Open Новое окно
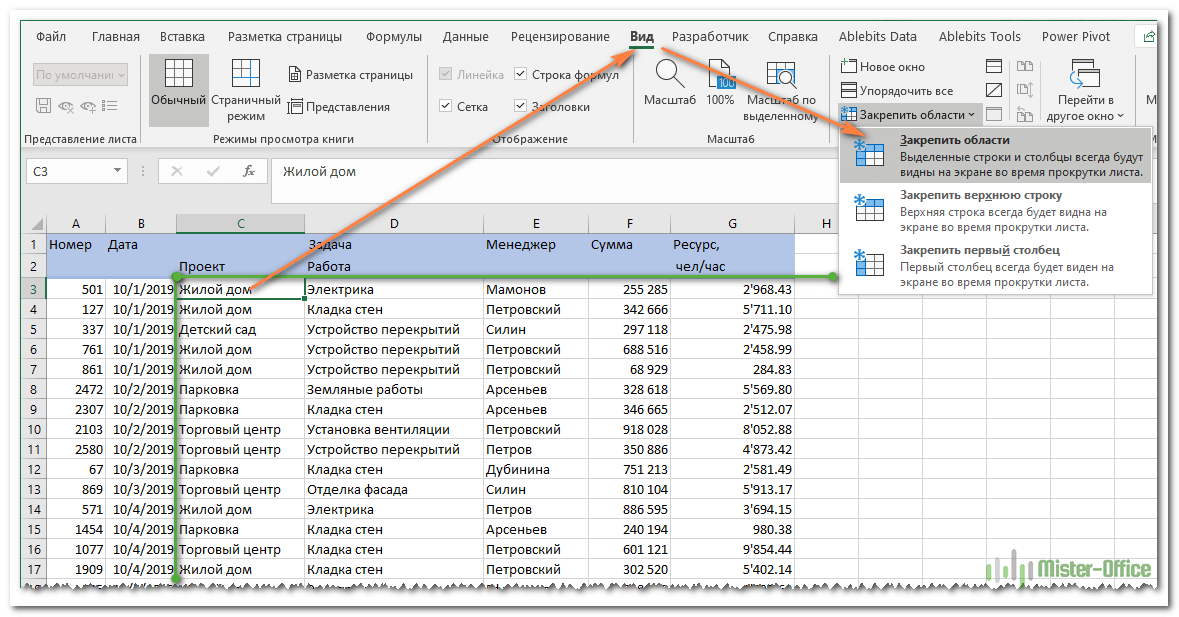Screen dimensions: 1179x617 click(x=883, y=66)
